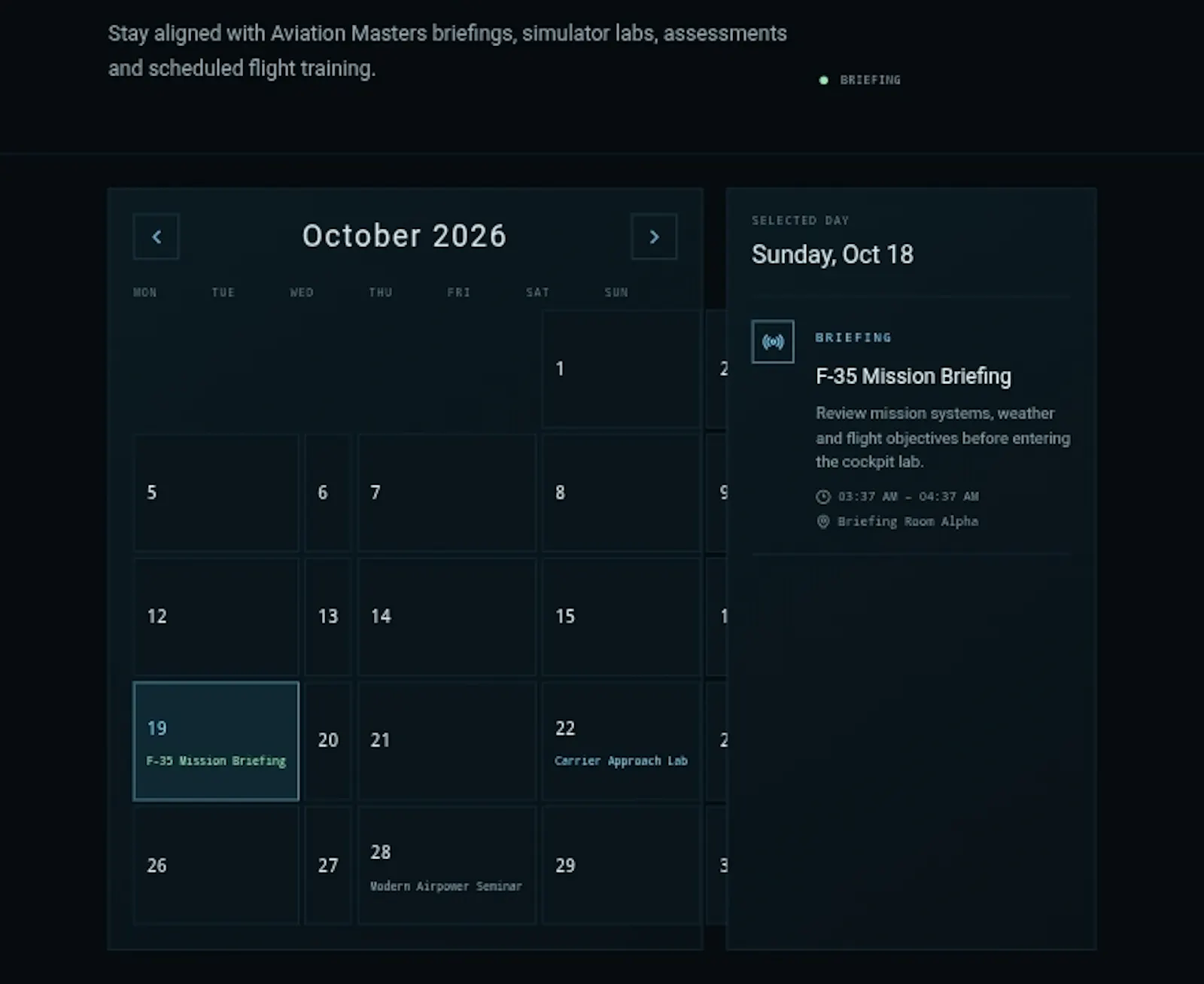The image size is (1204, 984).
Task: Select day 1 in the calendar
Action: pos(622,369)
